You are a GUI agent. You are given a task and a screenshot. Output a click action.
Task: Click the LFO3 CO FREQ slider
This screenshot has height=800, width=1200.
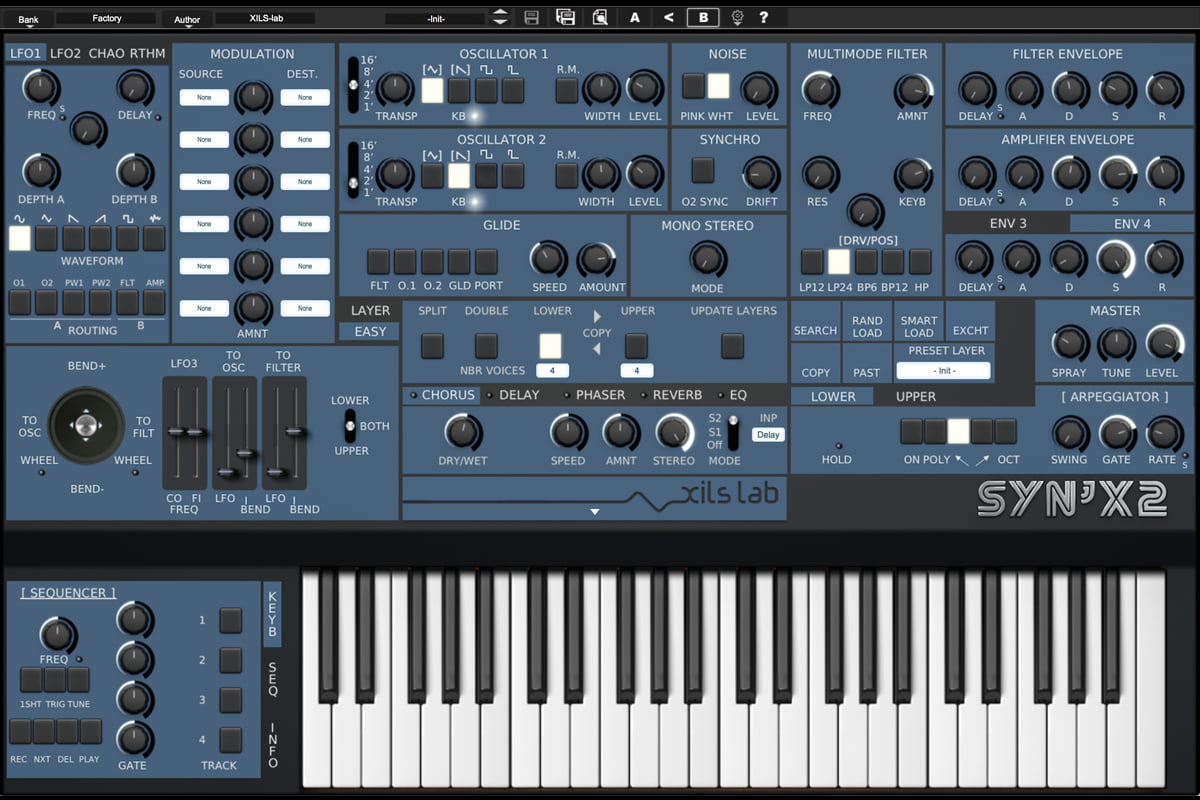[175, 432]
